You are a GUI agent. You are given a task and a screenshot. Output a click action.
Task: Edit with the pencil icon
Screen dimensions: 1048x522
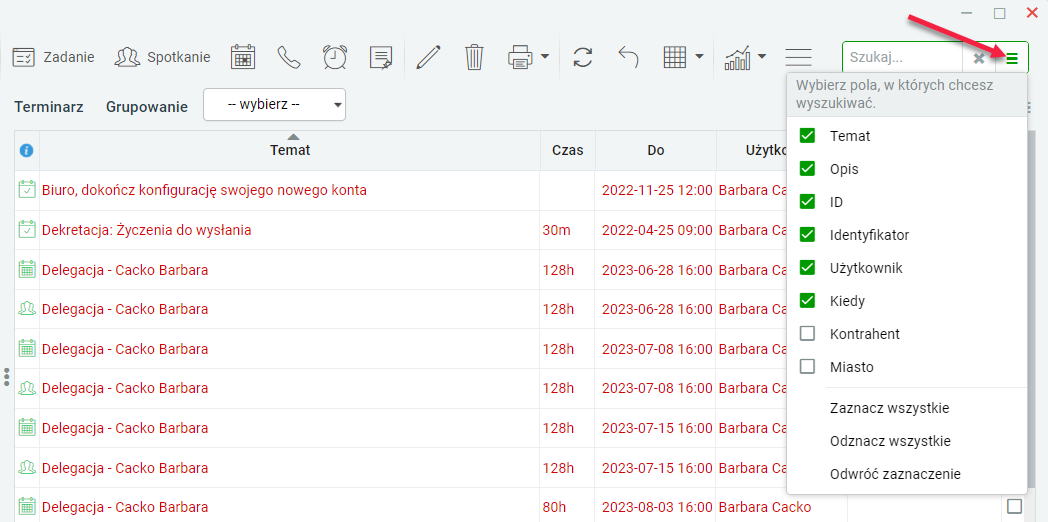coord(428,57)
